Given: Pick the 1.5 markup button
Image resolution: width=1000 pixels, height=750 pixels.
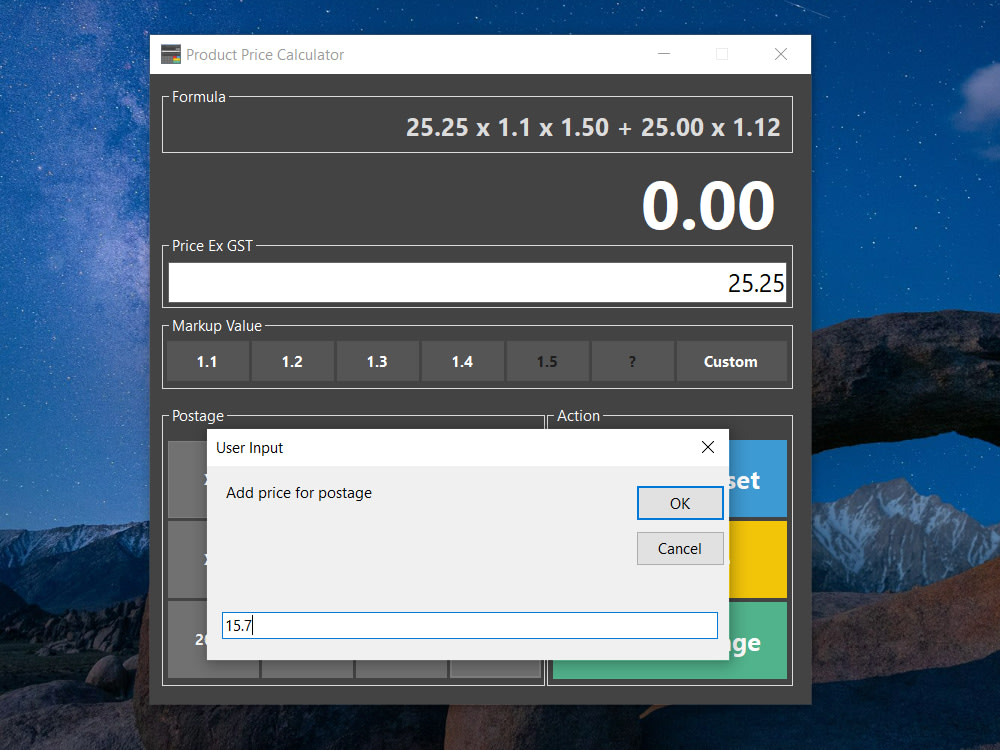Looking at the screenshot, I should click(547, 362).
